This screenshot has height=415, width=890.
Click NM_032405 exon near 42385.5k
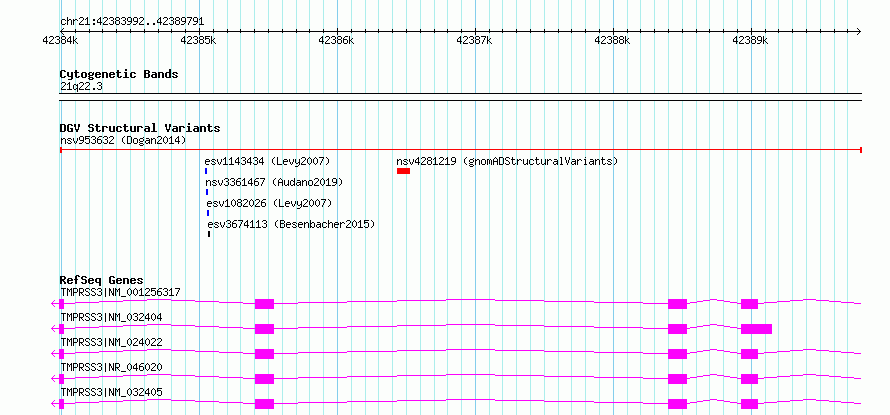point(265,404)
